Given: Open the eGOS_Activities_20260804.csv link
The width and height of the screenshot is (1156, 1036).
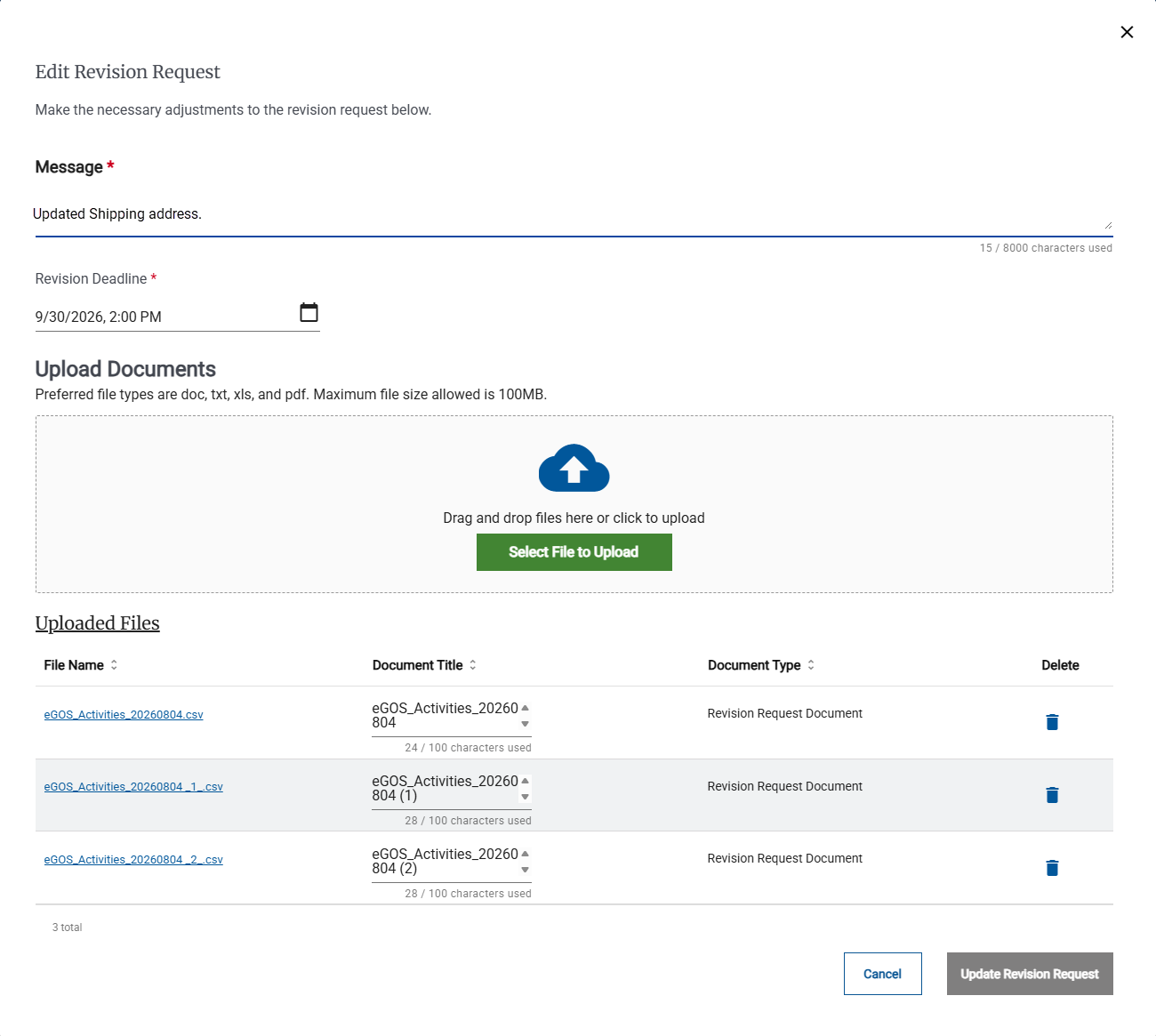Looking at the screenshot, I should pyautogui.click(x=124, y=715).
